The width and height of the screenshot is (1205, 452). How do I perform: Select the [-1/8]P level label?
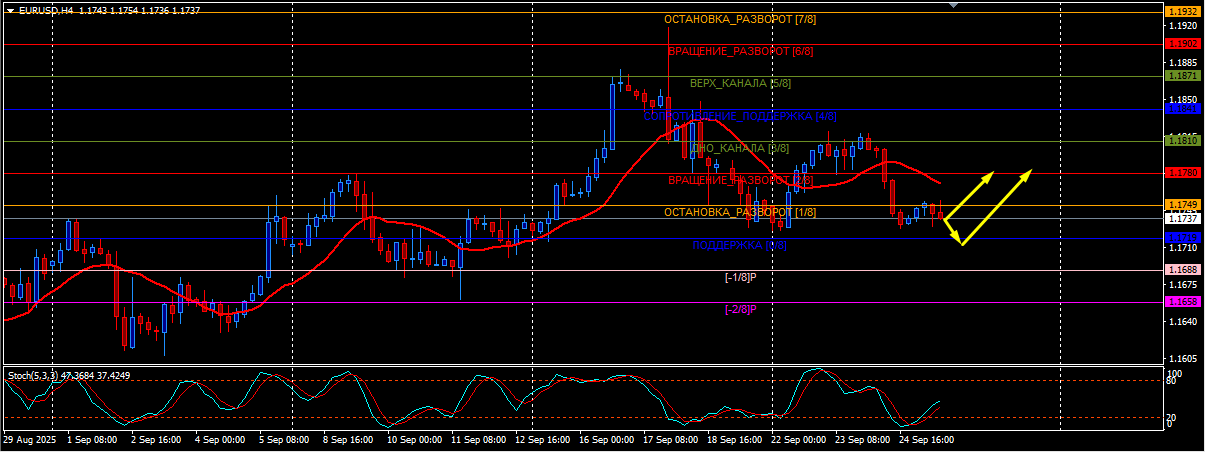click(x=740, y=277)
